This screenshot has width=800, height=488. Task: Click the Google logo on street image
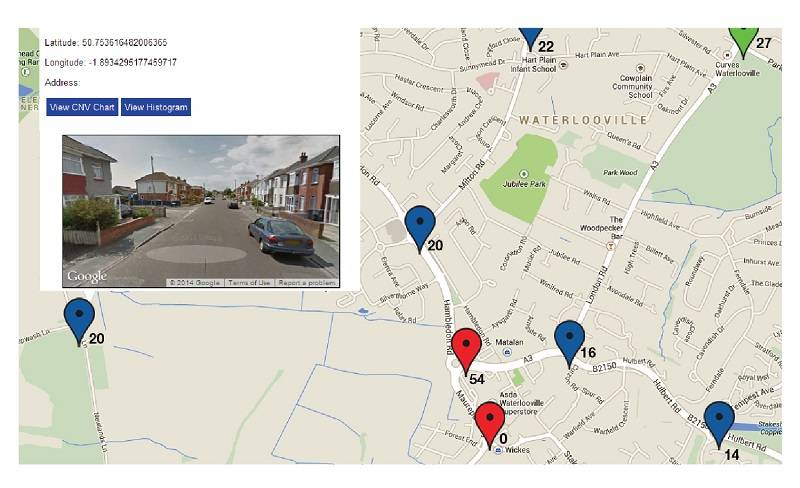pyautogui.click(x=87, y=277)
